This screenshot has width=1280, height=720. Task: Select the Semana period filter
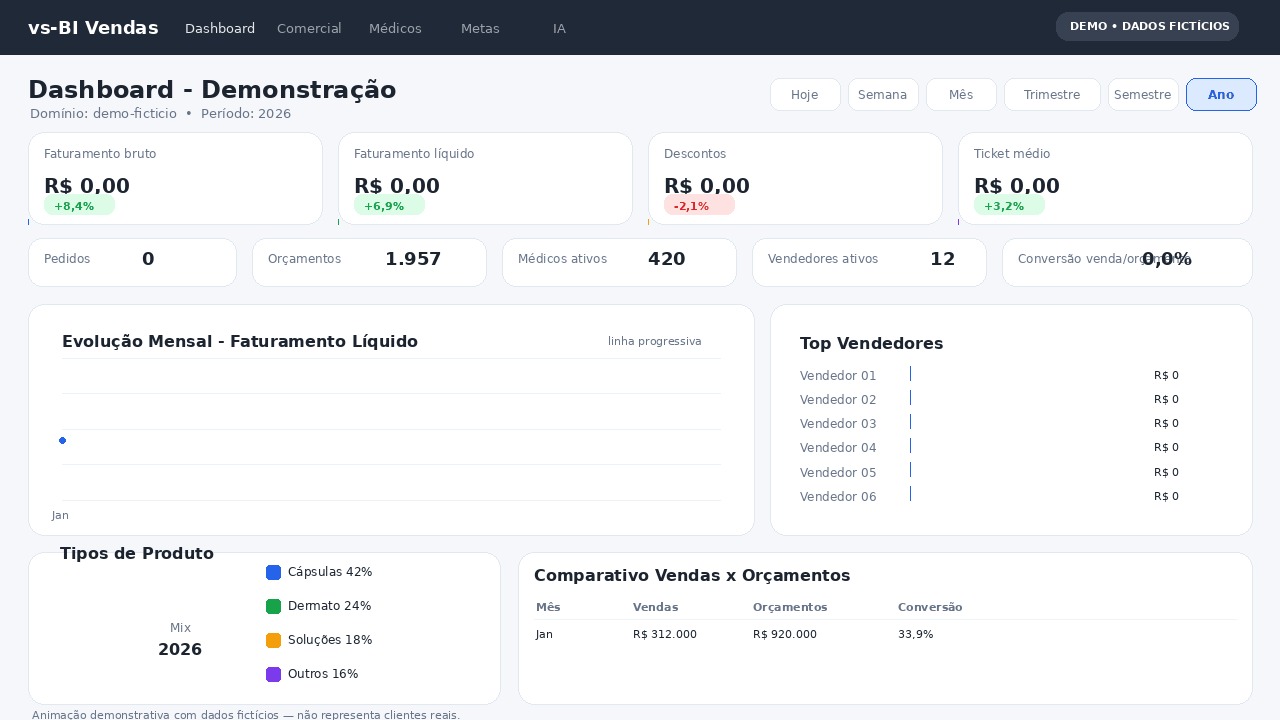tap(883, 94)
